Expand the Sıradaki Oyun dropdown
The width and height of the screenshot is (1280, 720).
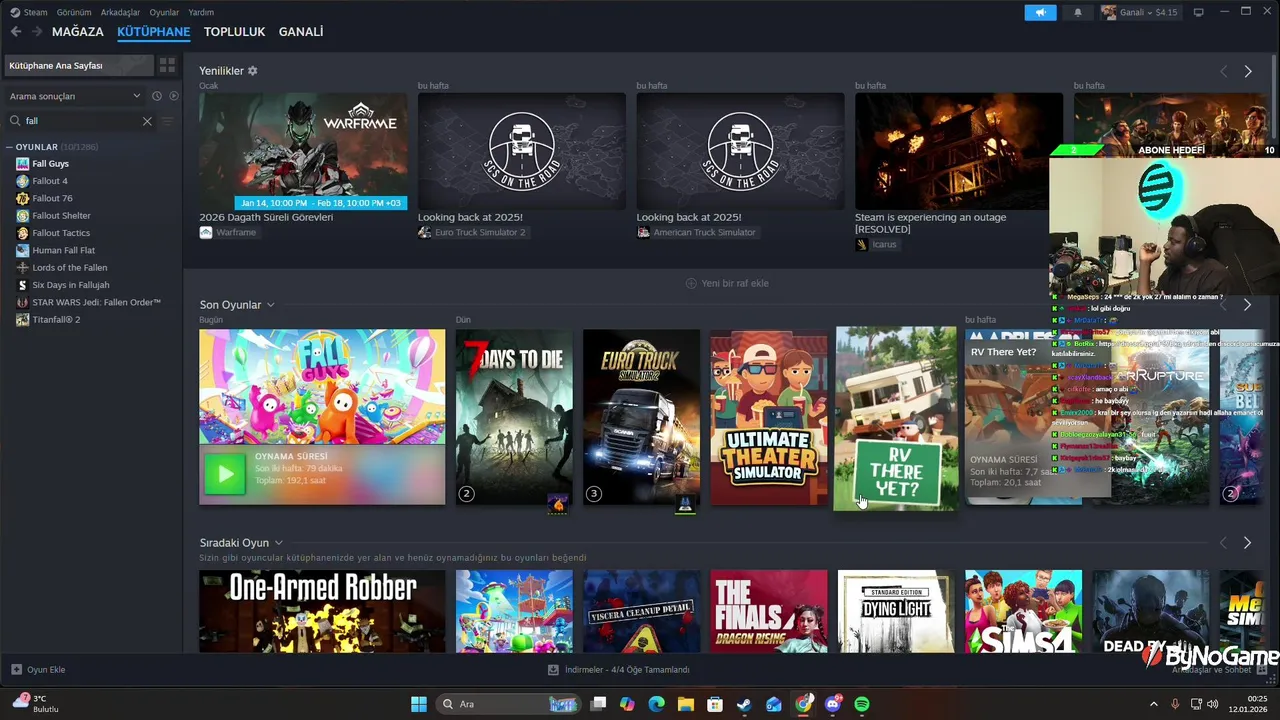[278, 543]
